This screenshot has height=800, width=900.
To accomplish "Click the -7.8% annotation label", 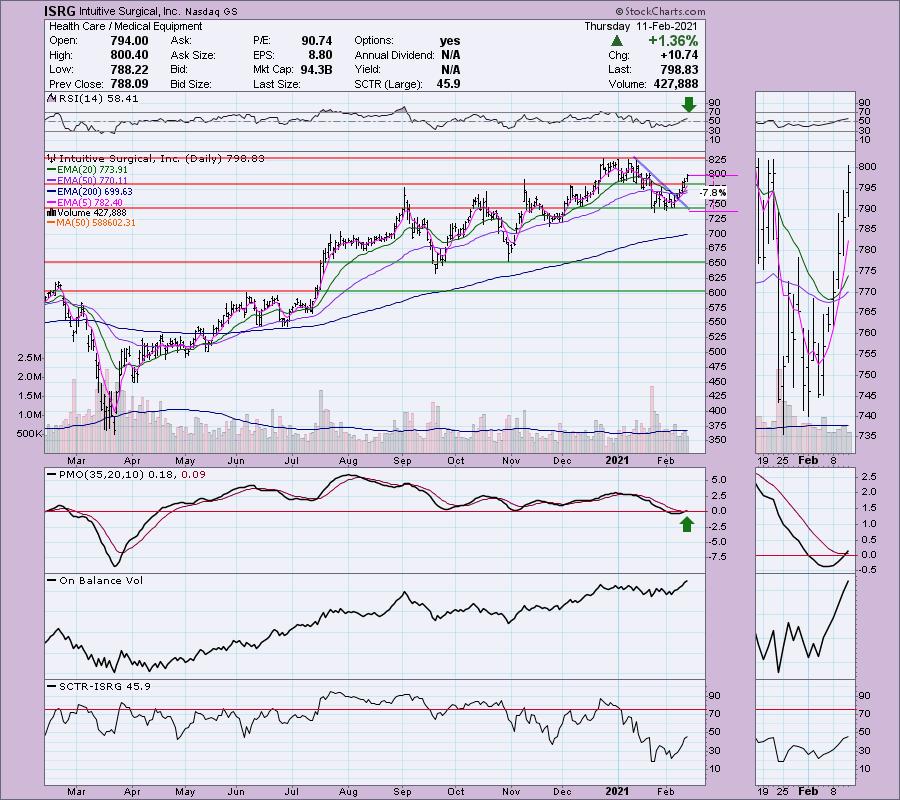I will click(x=713, y=193).
